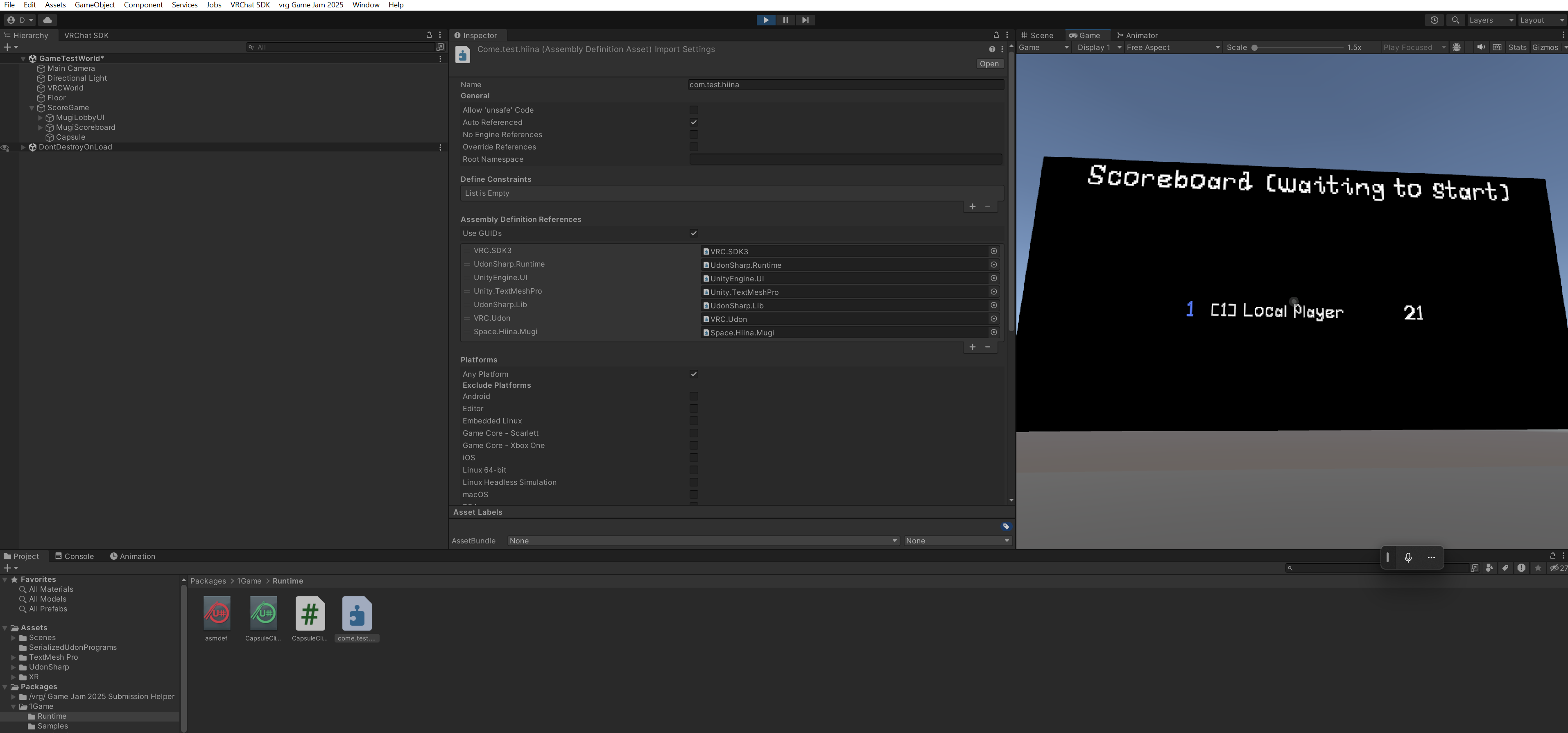Click the Inspector lock icon
This screenshot has height=733, width=1568.
(996, 35)
